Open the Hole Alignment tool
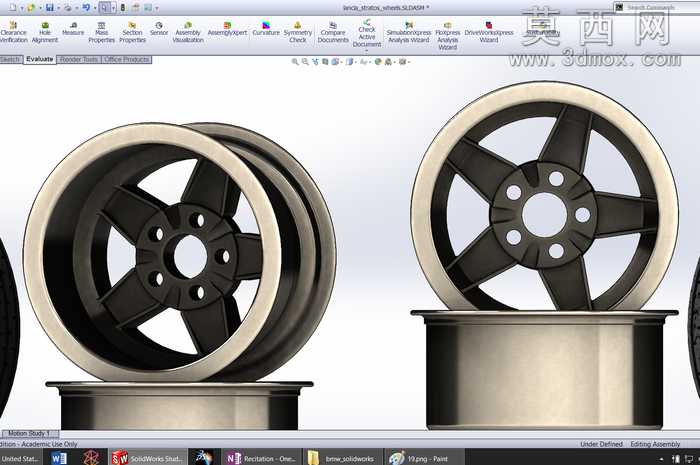Viewport: 700px width, 465px height. [45, 32]
